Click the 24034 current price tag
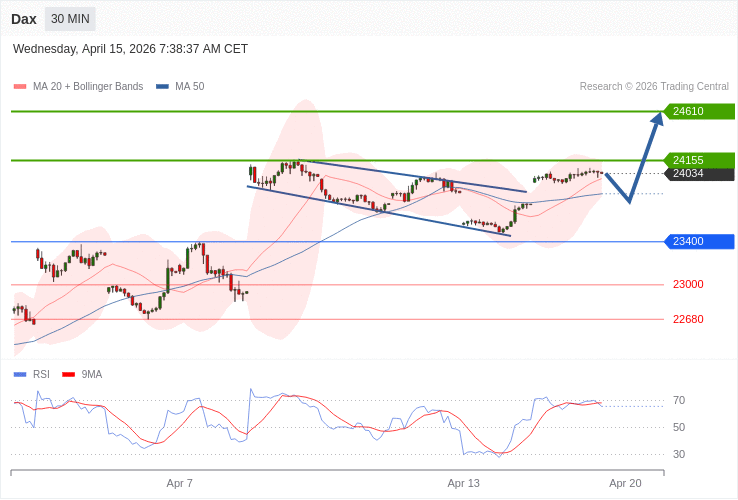The image size is (738, 500). click(699, 174)
